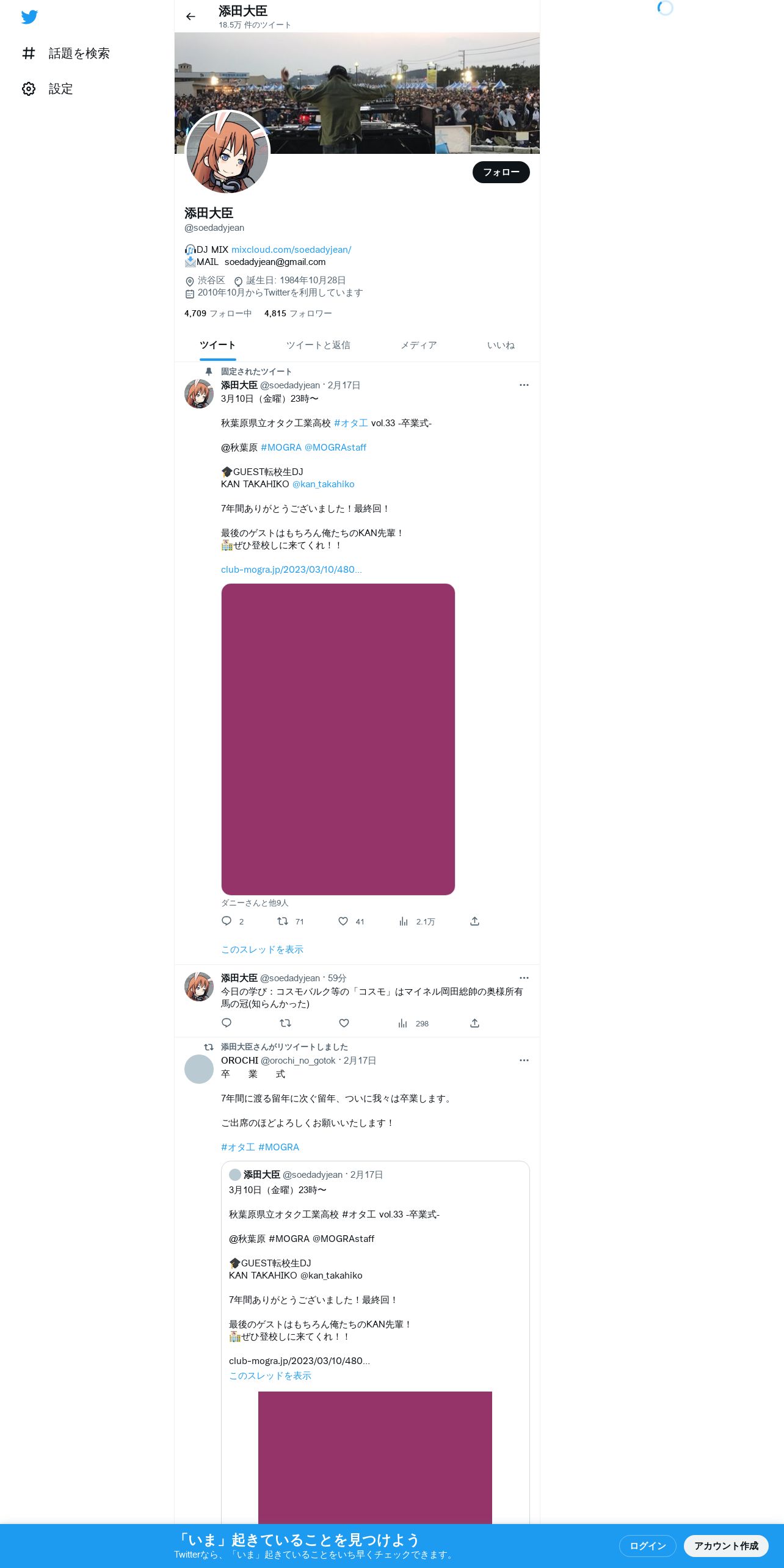Like the pinned tweet with 41 likes
784x1568 pixels.
pyautogui.click(x=343, y=921)
